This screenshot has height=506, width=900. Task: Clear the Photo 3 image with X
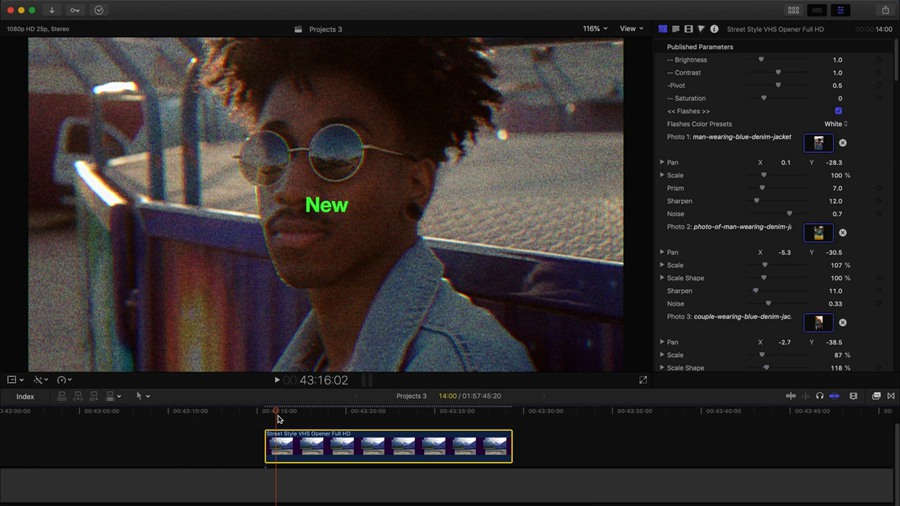(843, 322)
